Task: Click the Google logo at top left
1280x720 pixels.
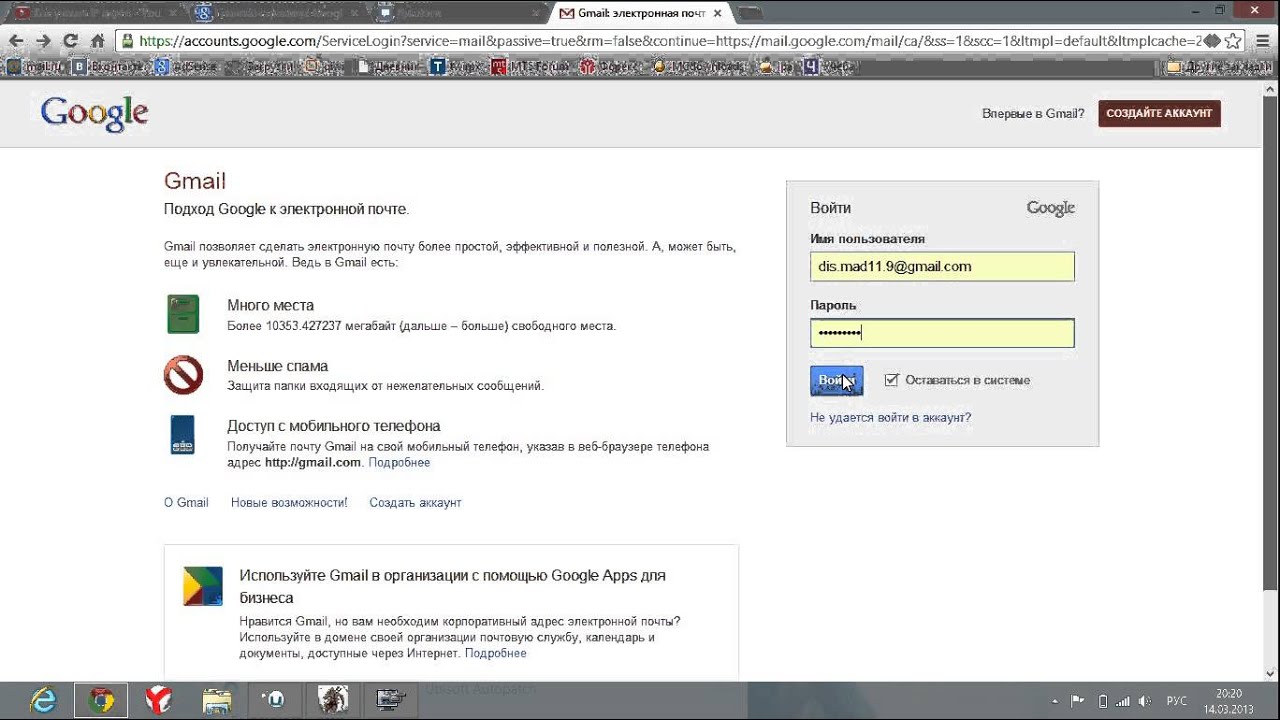Action: tap(94, 113)
